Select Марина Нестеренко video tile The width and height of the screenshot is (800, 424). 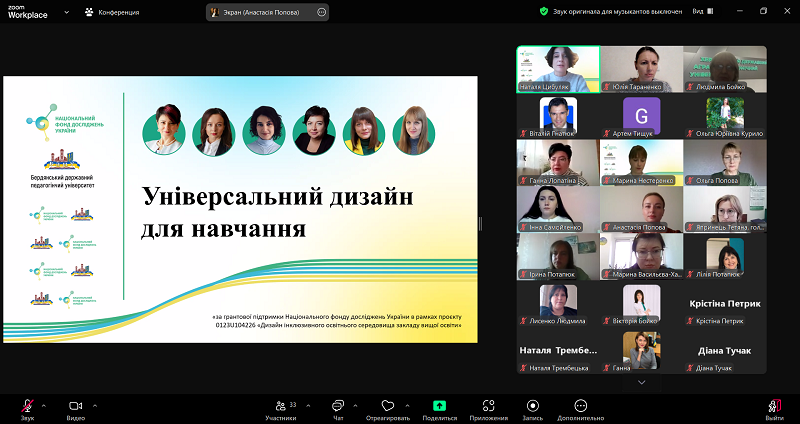(641, 163)
